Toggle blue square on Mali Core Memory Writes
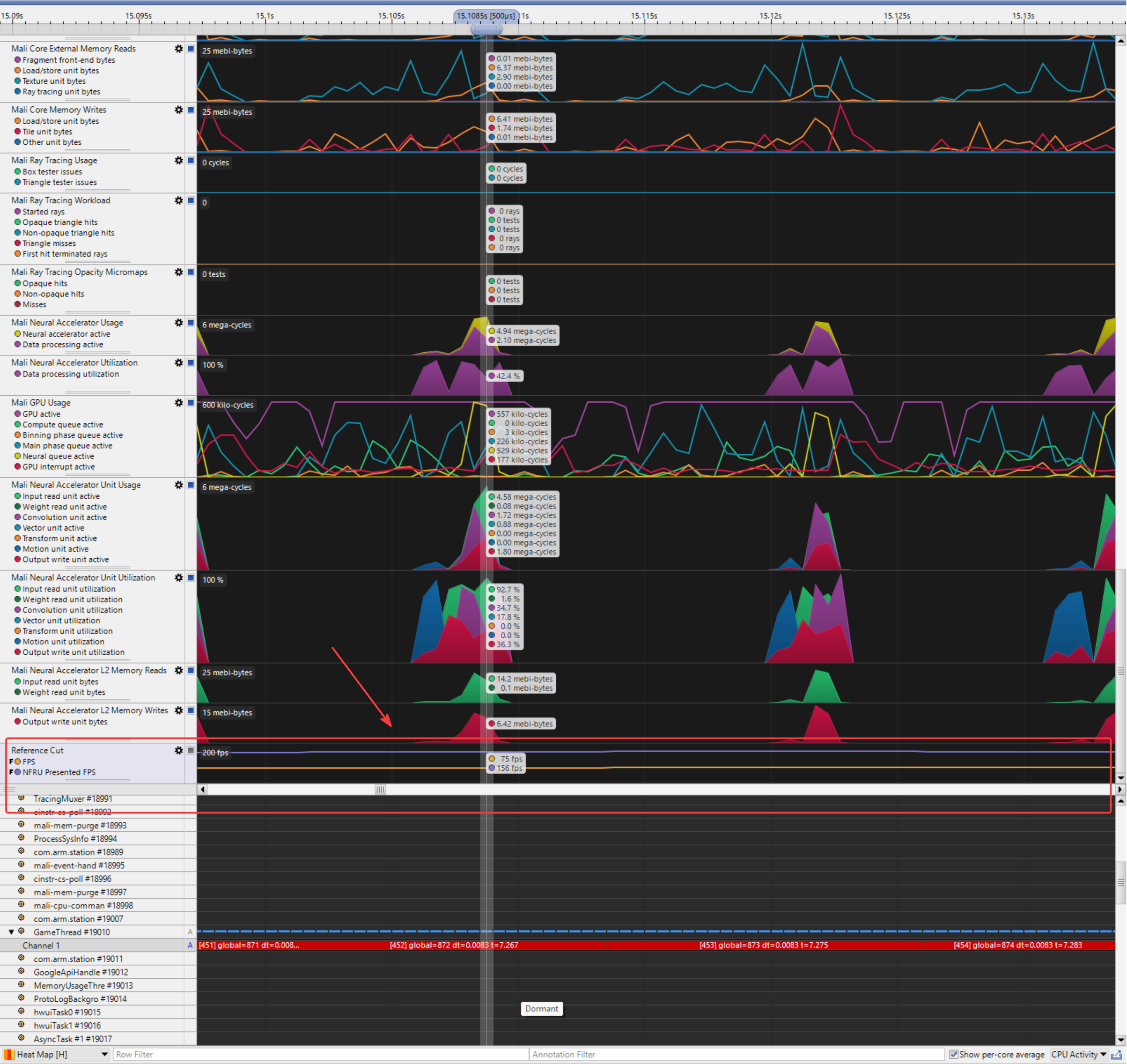The height and width of the screenshot is (1064, 1127). click(x=191, y=110)
